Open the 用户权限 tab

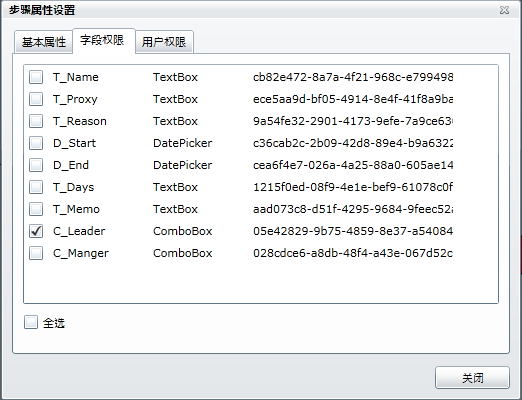pyautogui.click(x=164, y=42)
